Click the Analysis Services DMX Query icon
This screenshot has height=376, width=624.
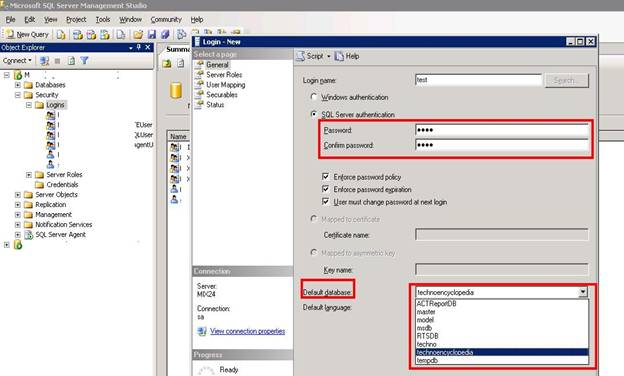pos(91,35)
